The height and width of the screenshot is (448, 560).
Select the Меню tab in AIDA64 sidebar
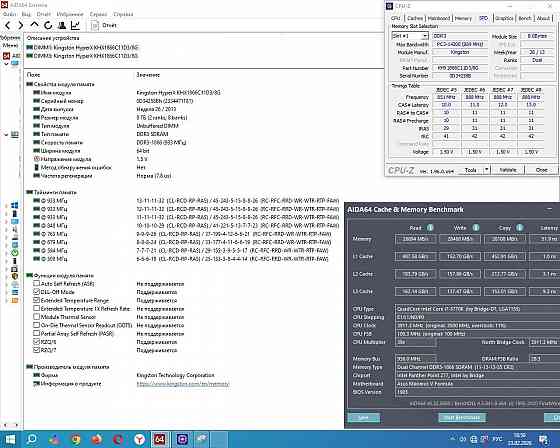click(x=10, y=45)
